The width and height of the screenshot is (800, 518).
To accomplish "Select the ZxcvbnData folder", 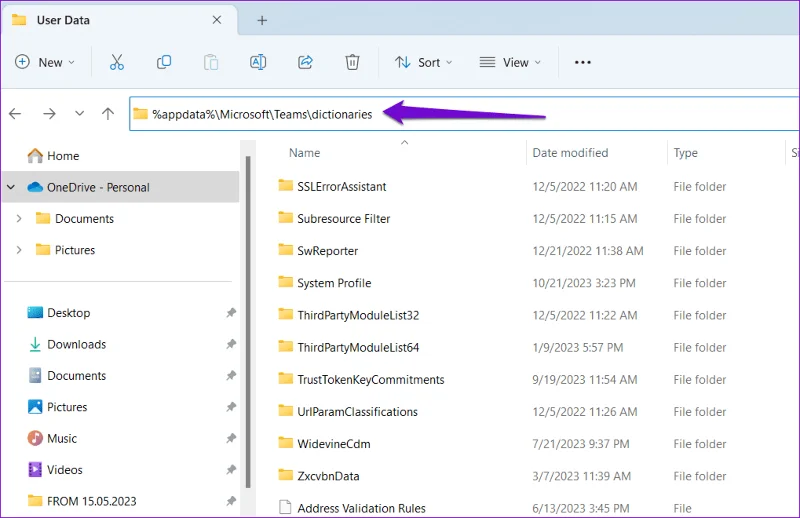I will point(328,476).
